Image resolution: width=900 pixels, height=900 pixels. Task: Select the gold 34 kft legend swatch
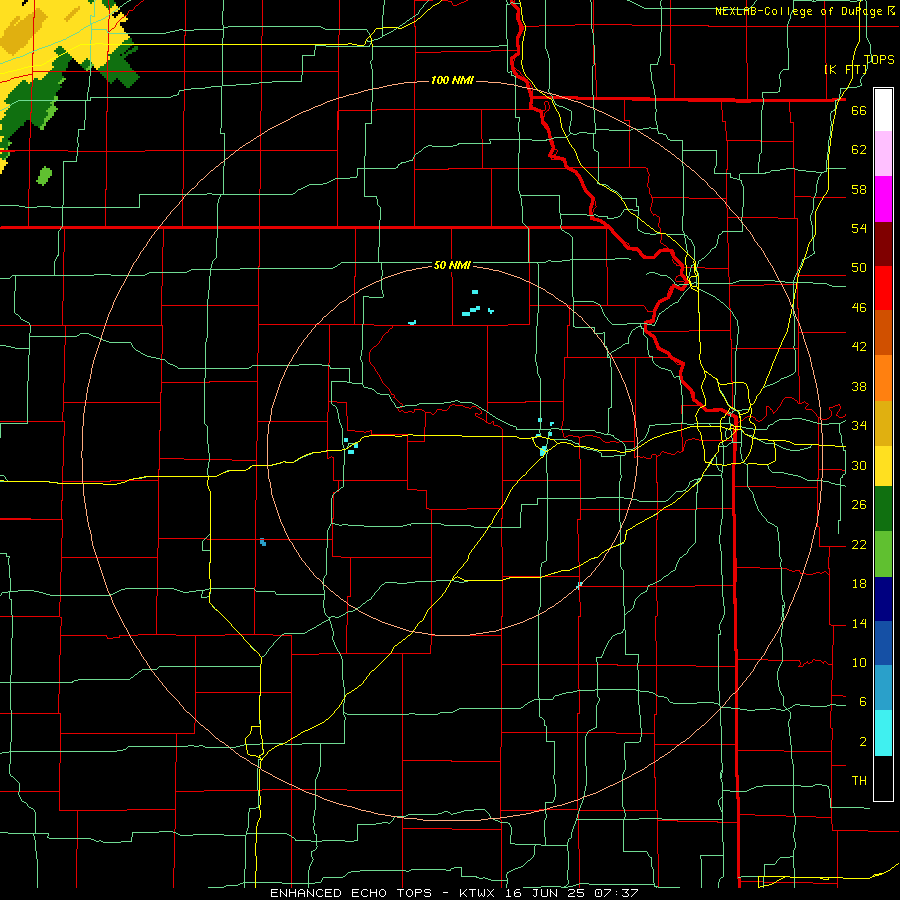tap(883, 423)
